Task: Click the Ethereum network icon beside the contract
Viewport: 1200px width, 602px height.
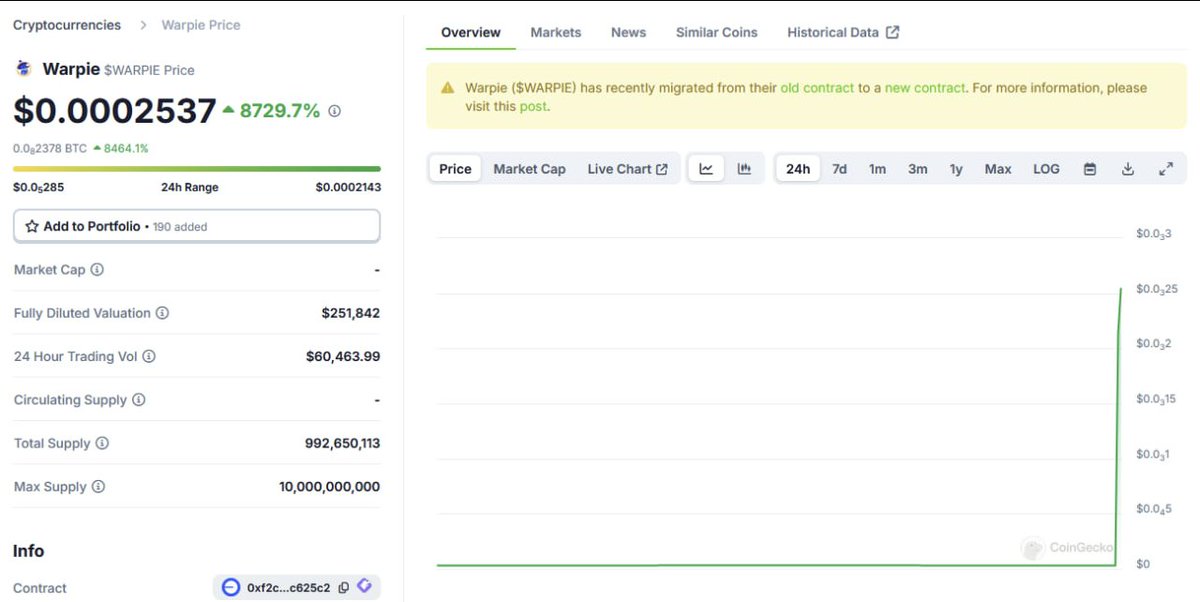Action: point(230,587)
